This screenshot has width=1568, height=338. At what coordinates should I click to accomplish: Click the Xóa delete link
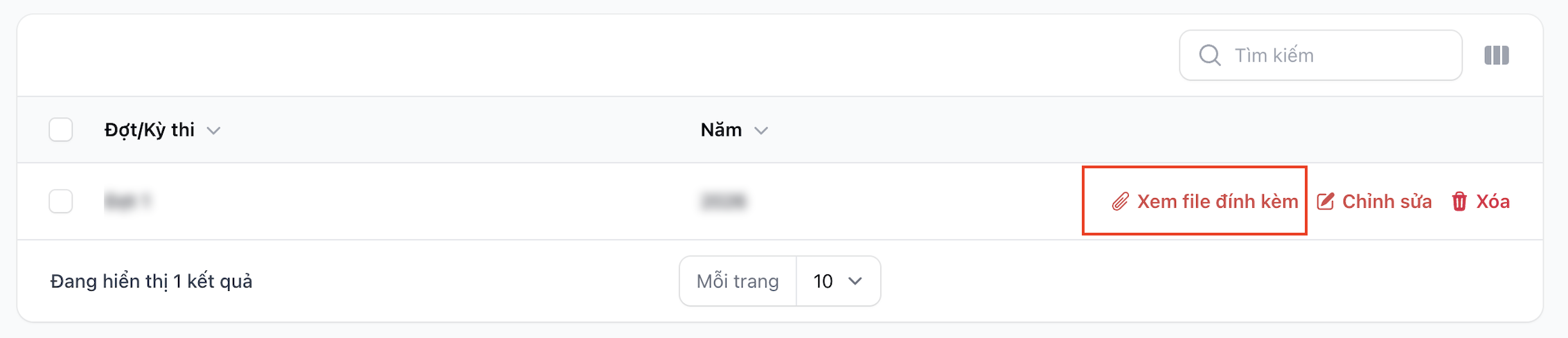tap(1493, 202)
